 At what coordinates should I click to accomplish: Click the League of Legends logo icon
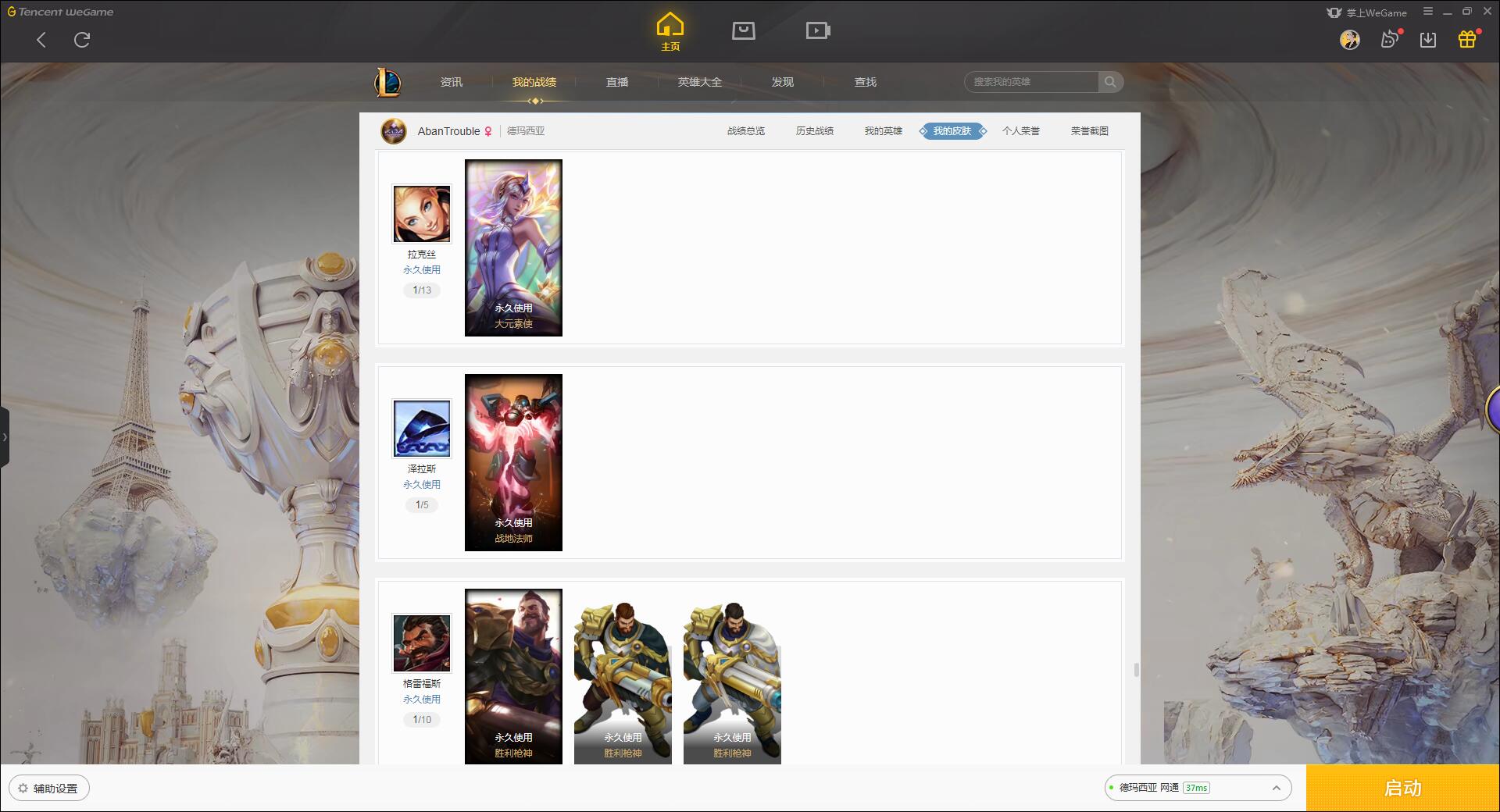pyautogui.click(x=387, y=82)
